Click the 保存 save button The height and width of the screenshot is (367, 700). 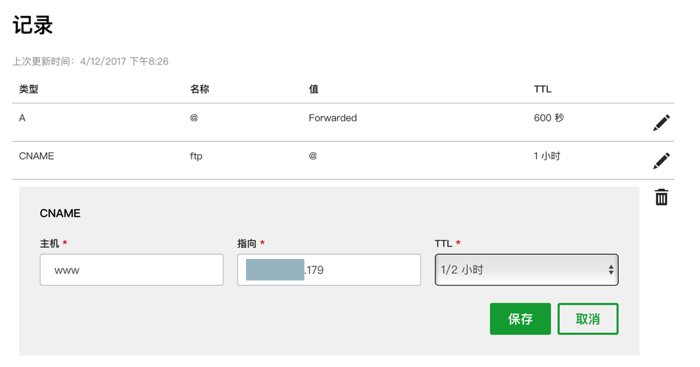520,319
